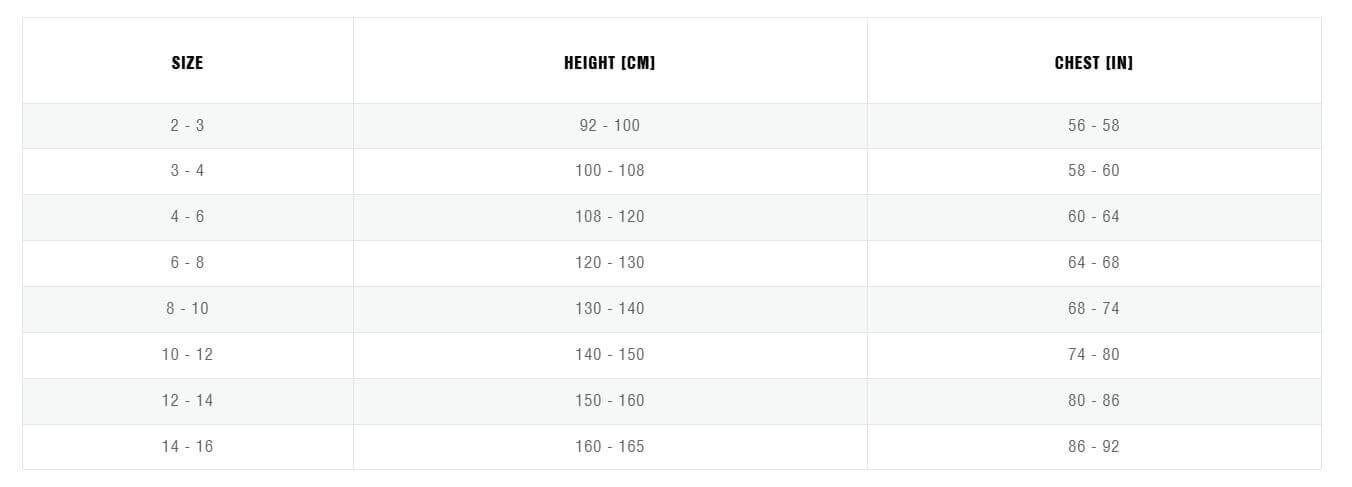The width and height of the screenshot is (1352, 487).
Task: Select size 6 - 8 cell
Action: (187, 262)
